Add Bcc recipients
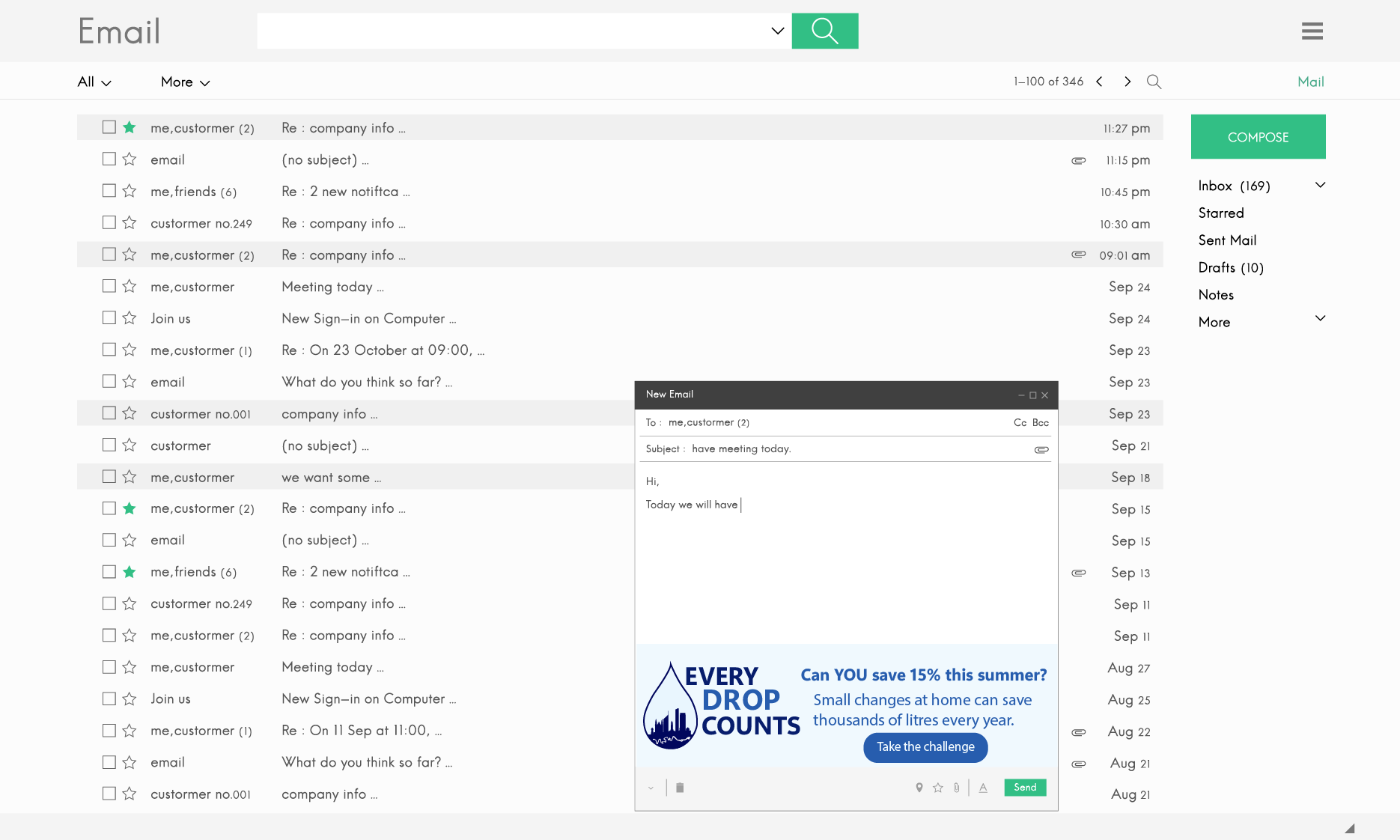 [1041, 423]
